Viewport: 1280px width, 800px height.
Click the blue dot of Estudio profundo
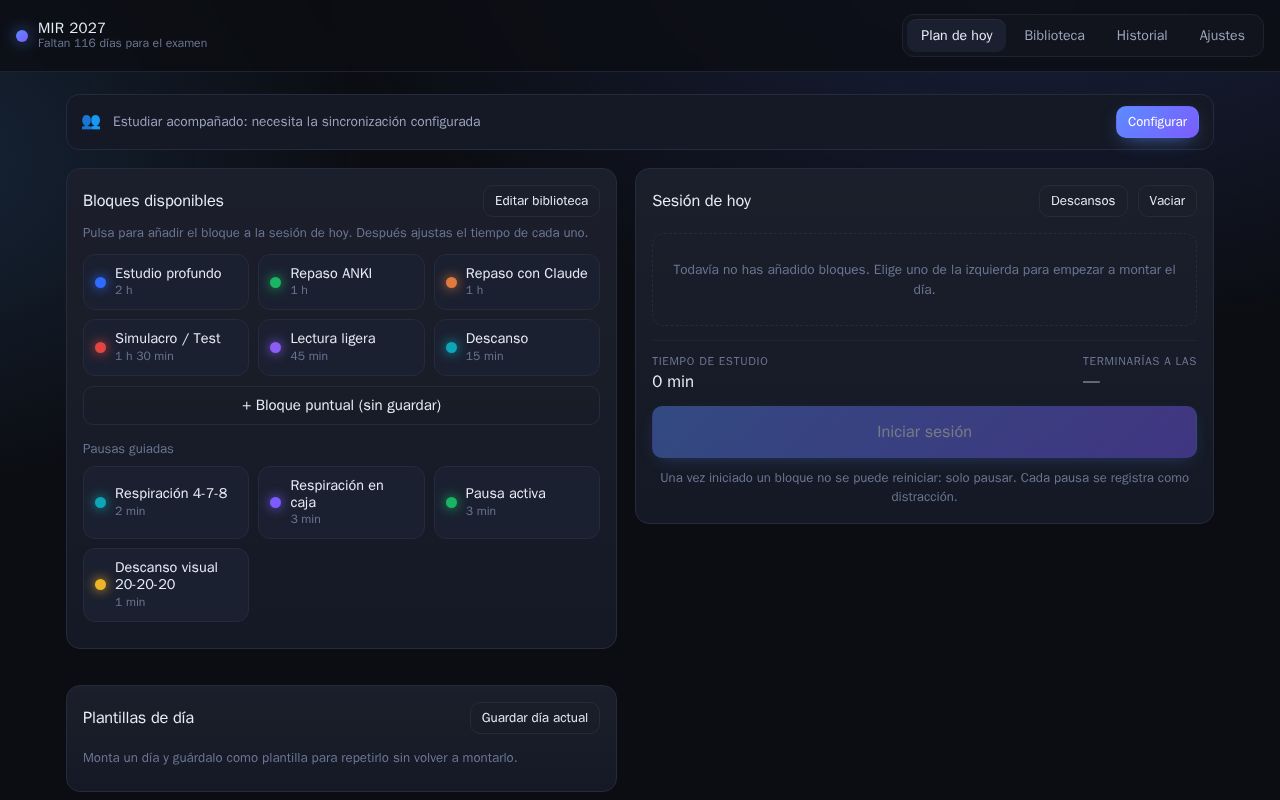click(100, 282)
